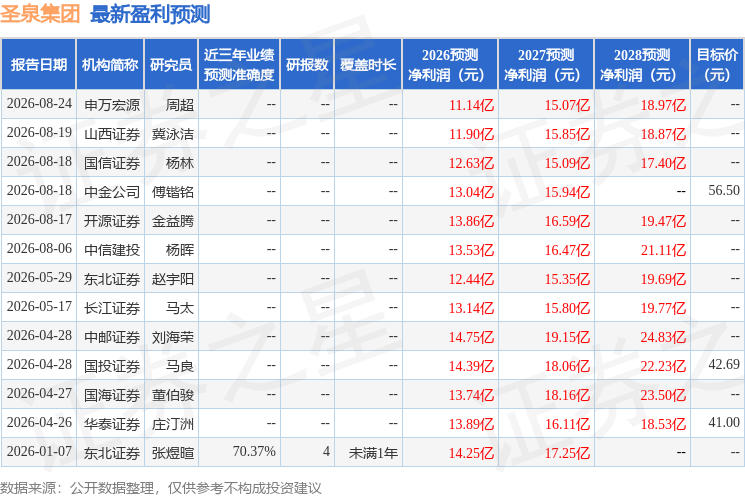
Task: Click the 最新盈利预测 heading
Action: (x=150, y=14)
